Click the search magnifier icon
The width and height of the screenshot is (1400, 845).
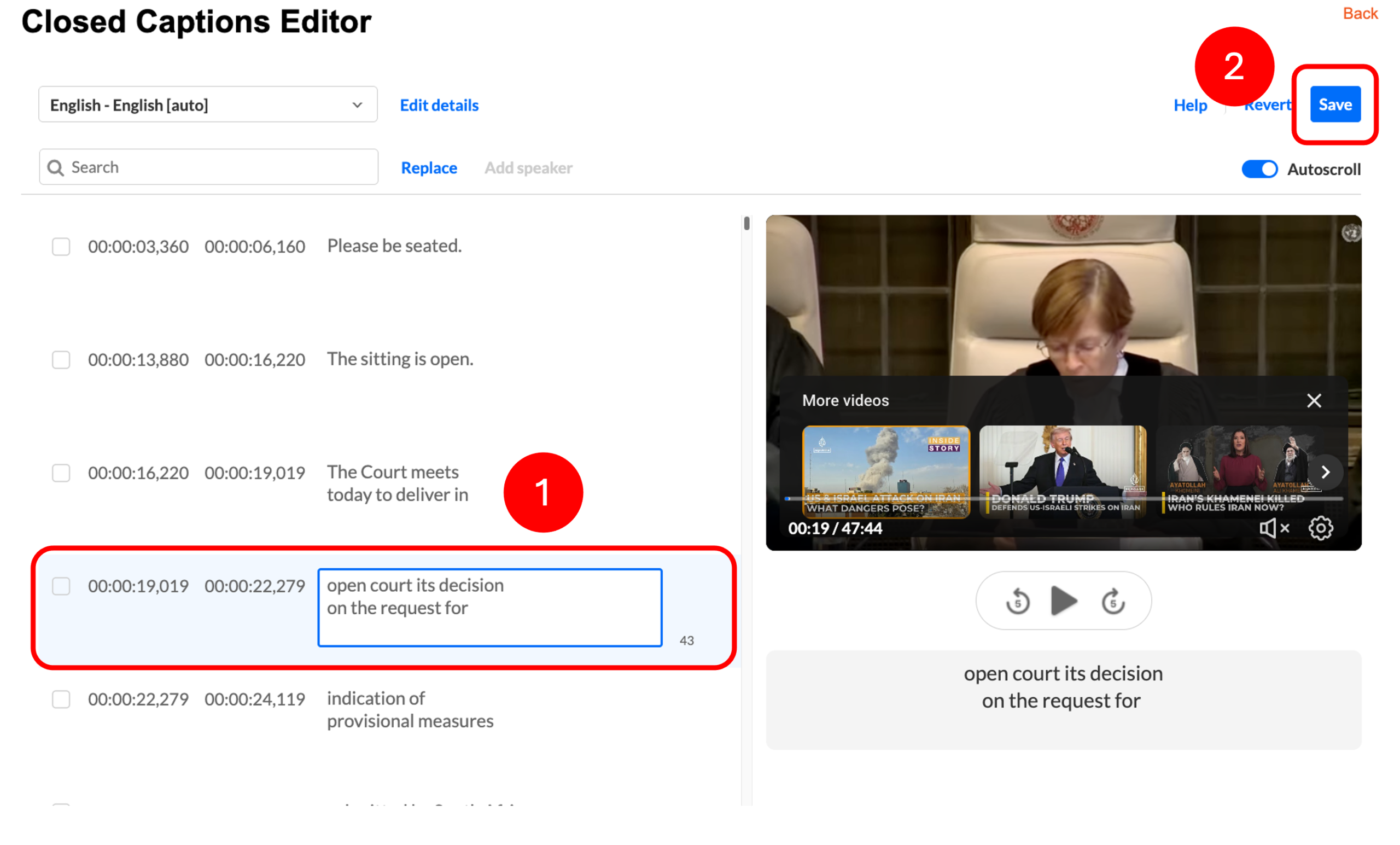56,168
